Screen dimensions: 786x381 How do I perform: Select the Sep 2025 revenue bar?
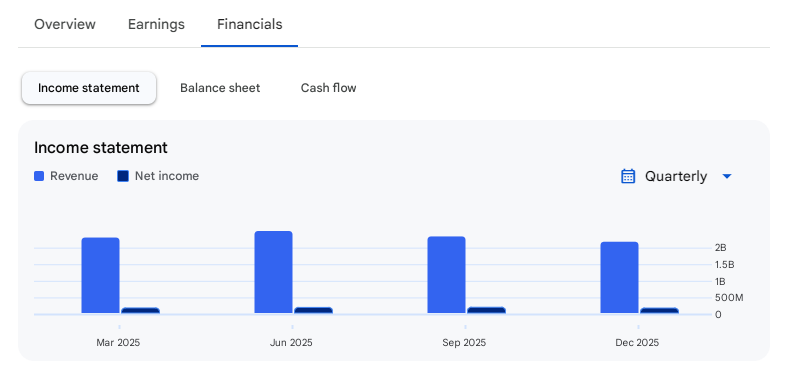(x=446, y=275)
